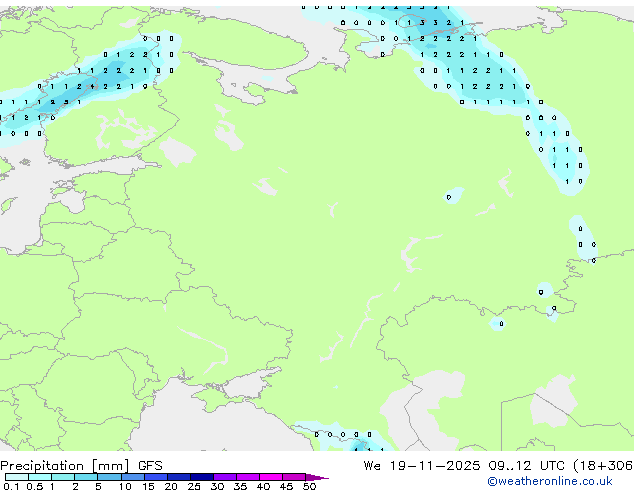Click the '30' legend scale label
Viewport: 634px width, 490px height.
[x=217, y=486]
